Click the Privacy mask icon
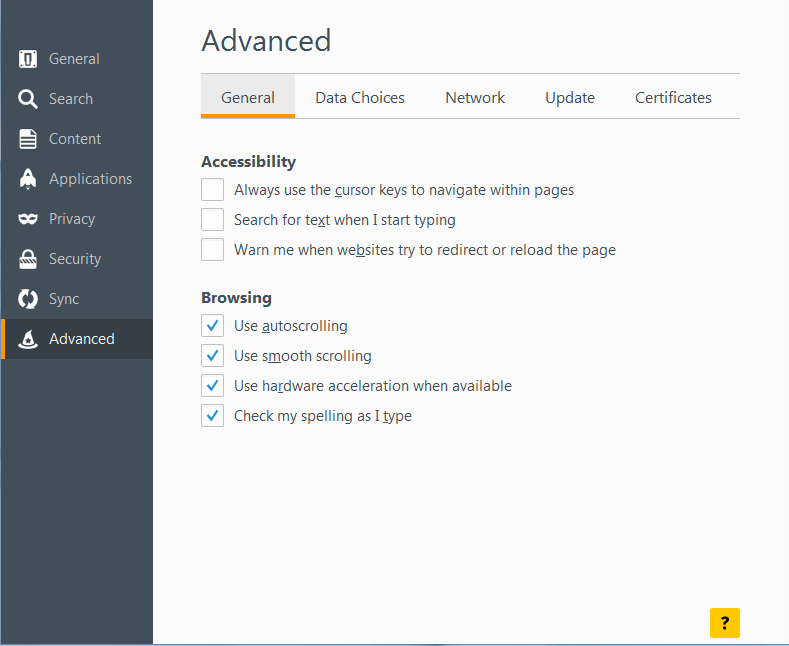This screenshot has width=789, height=646. pyautogui.click(x=28, y=219)
